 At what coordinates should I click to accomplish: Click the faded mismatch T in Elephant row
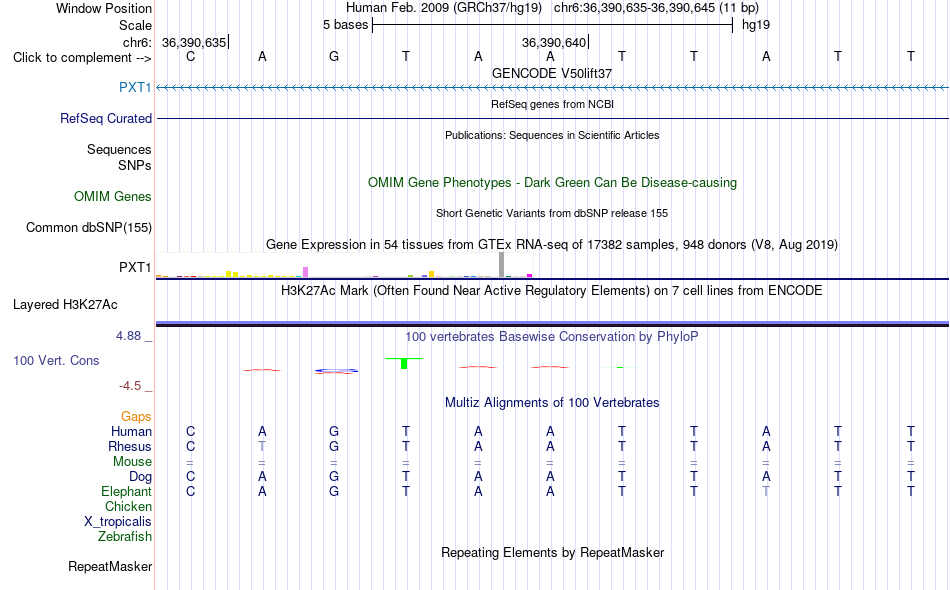[x=766, y=491]
